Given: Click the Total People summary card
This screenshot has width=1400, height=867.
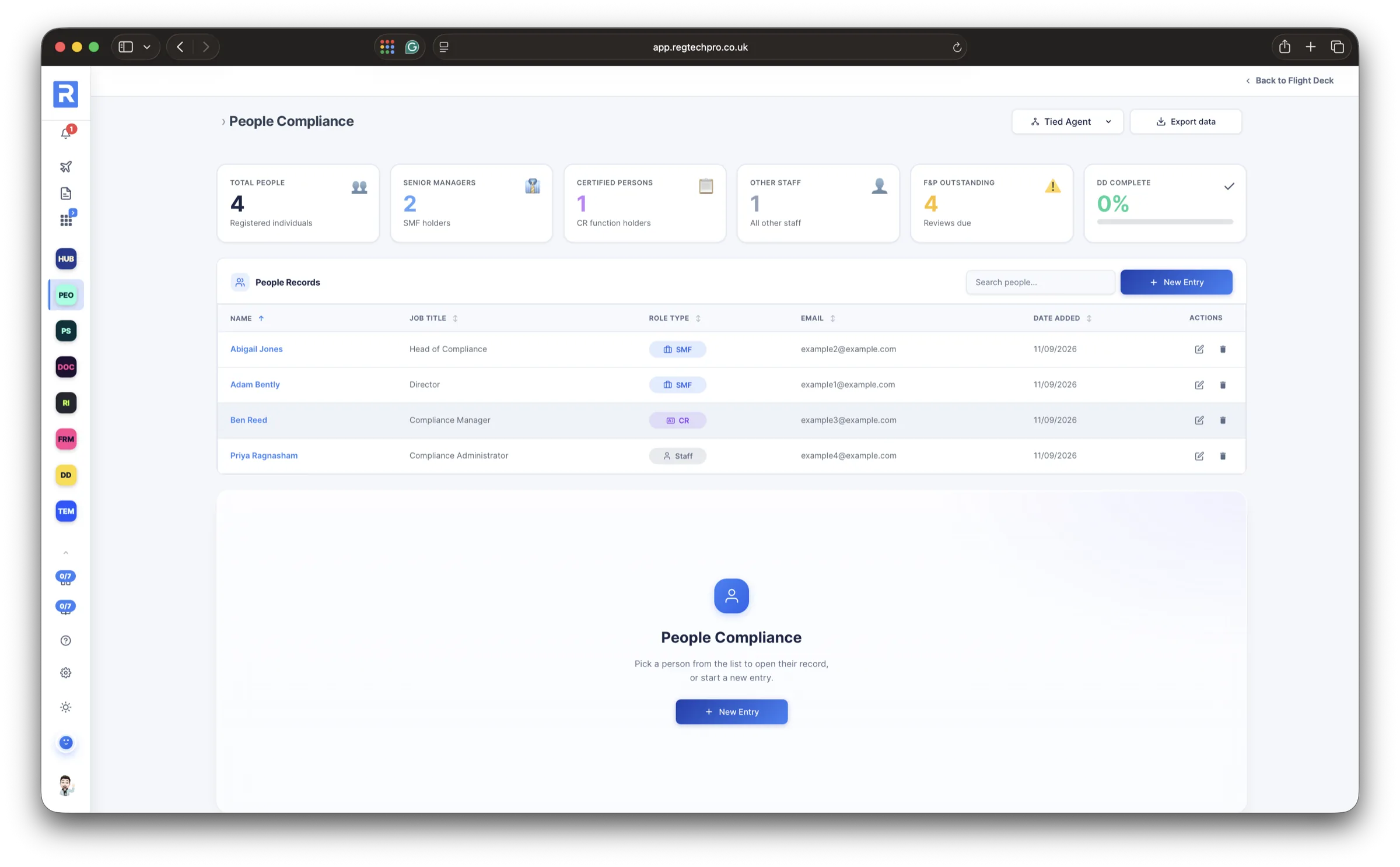Looking at the screenshot, I should [298, 203].
